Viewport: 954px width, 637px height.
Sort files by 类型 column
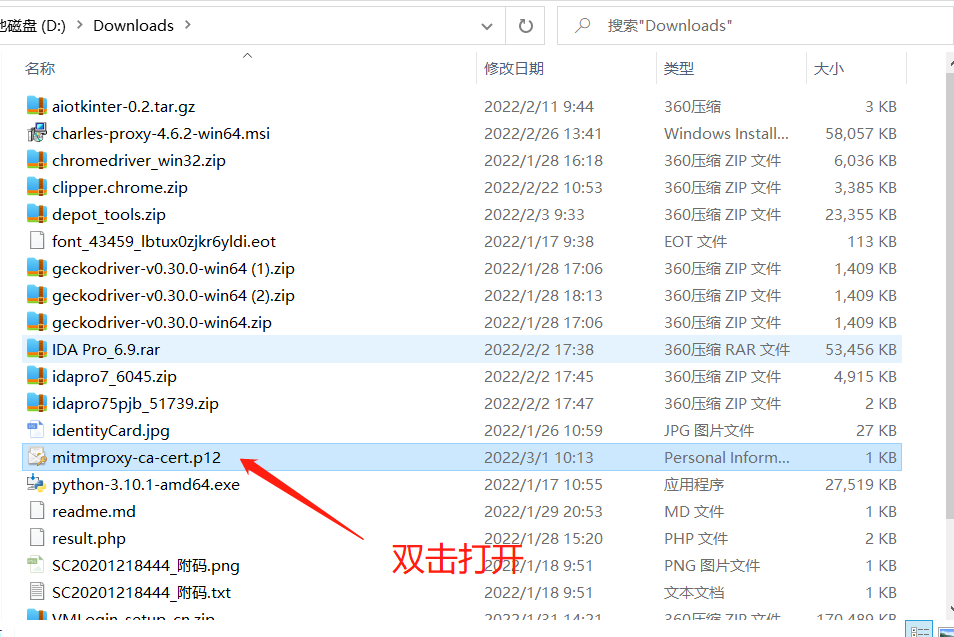pyautogui.click(x=678, y=69)
